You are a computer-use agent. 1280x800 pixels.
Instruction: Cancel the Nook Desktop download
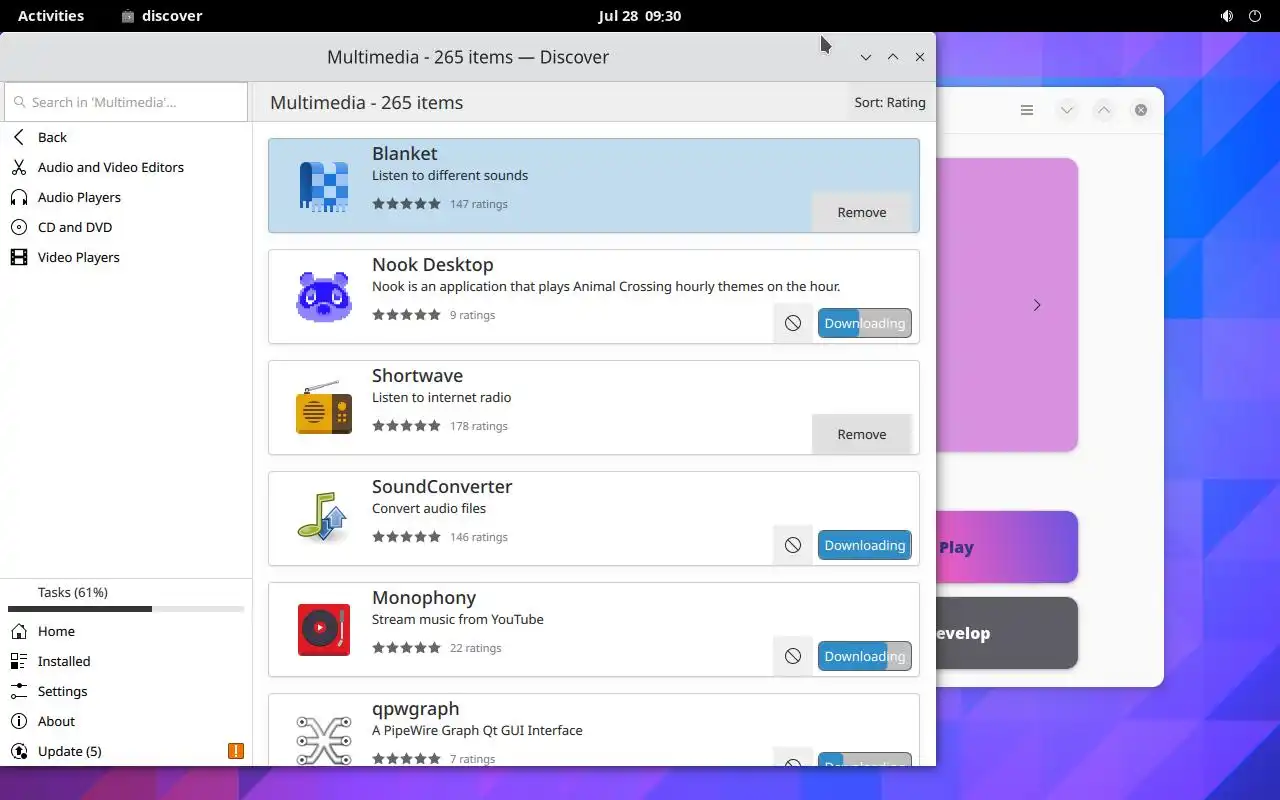(793, 323)
